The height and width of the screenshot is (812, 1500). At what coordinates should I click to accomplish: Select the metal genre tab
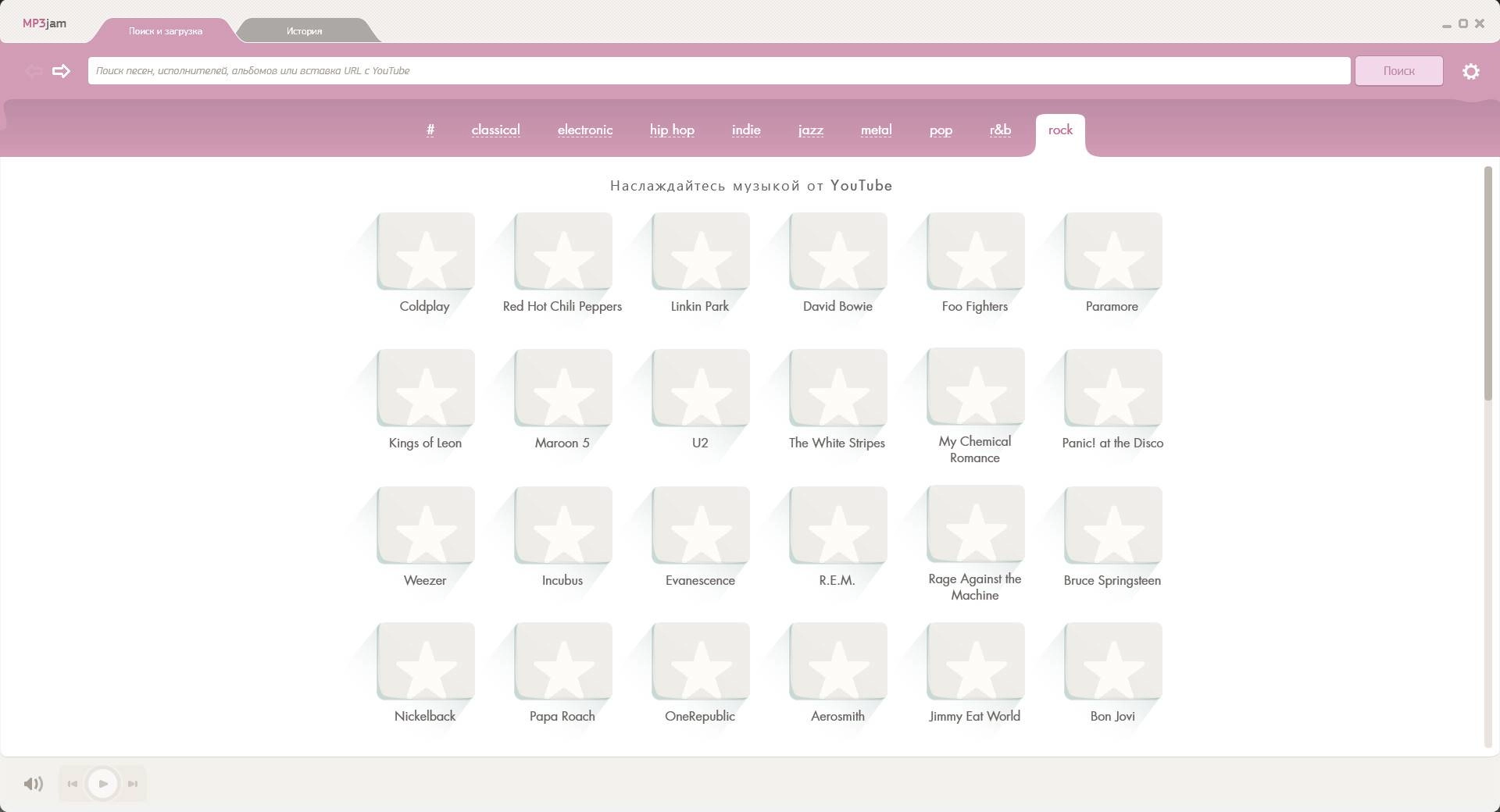[x=877, y=130]
